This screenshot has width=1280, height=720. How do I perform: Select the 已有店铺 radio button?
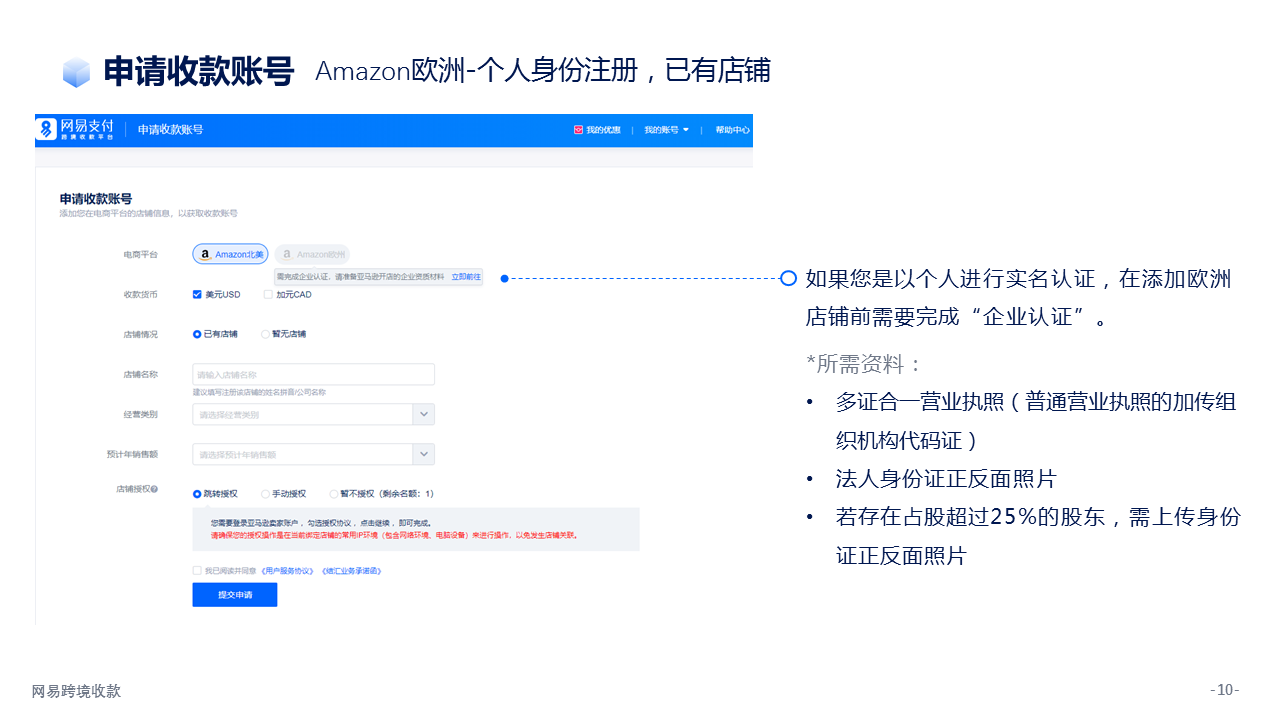197,334
